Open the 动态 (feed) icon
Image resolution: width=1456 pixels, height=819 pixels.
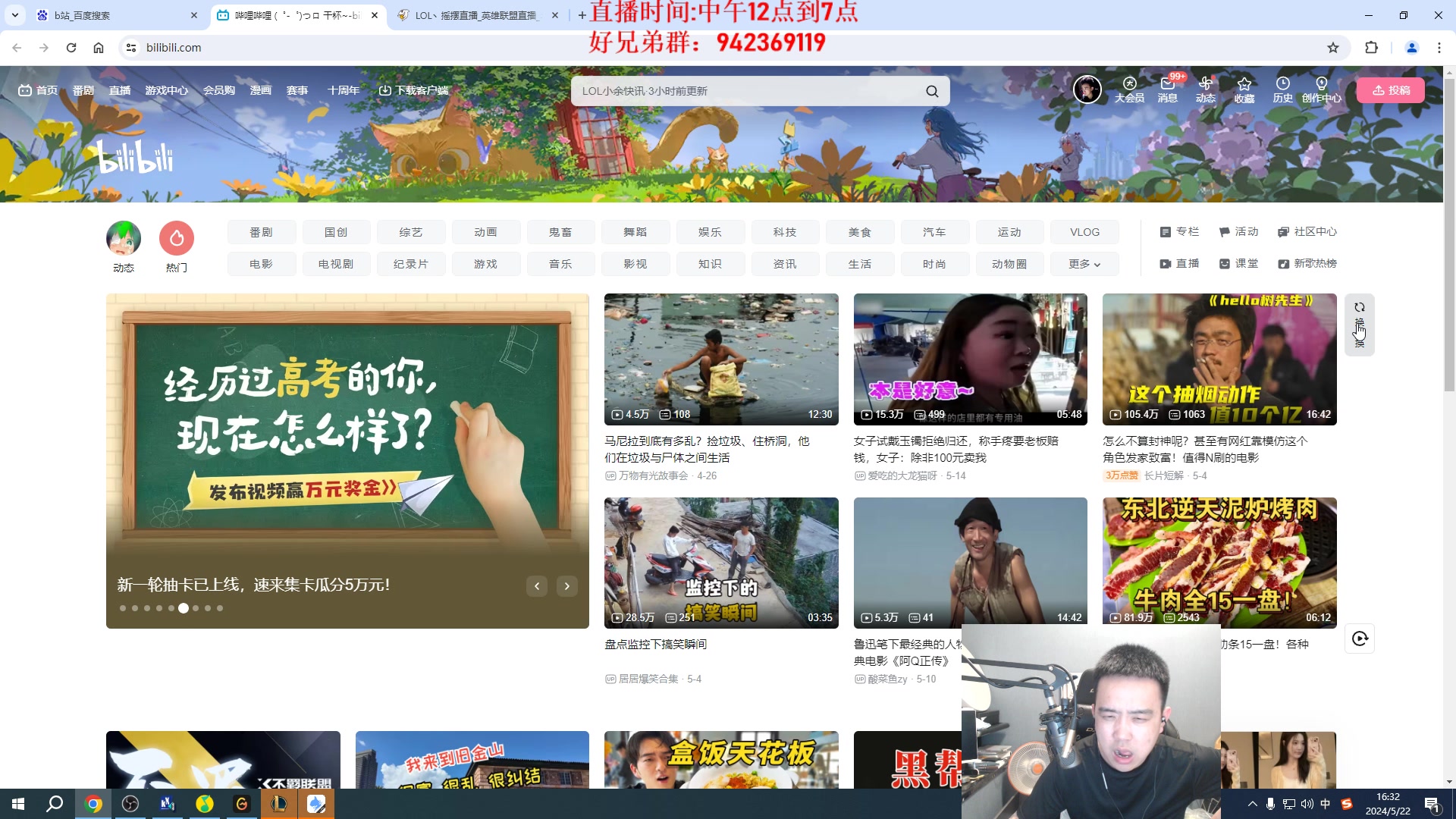click(1205, 89)
